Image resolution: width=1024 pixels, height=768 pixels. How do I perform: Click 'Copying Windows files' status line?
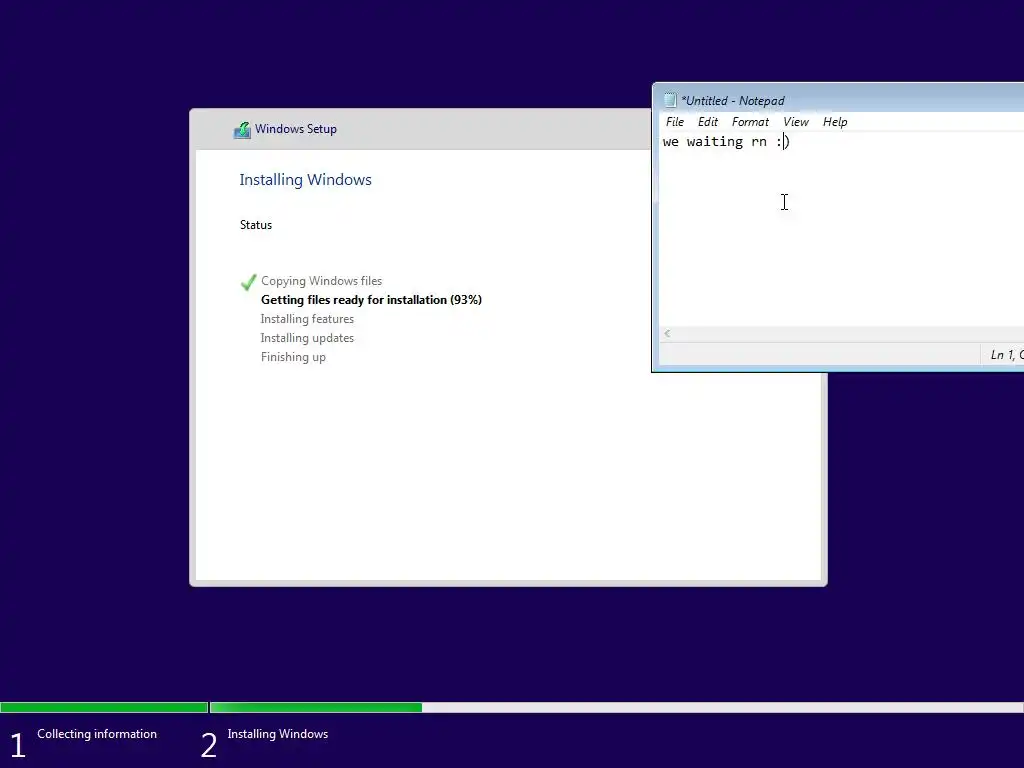[x=321, y=281]
